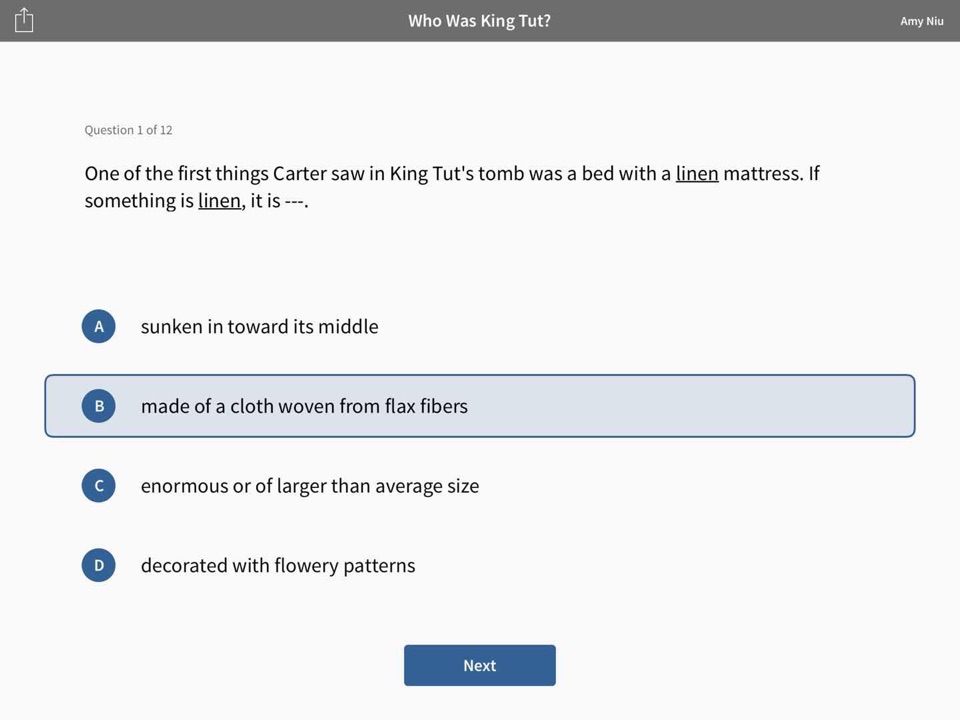Choose answer 'sunken in toward its middle'
960x720 pixels.
tap(260, 326)
